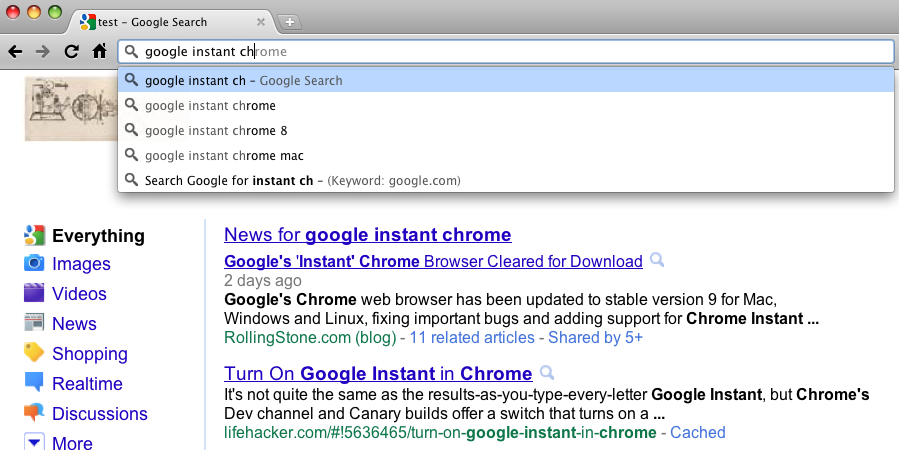Click the yellow price tag Shopping icon
Image resolution: width=899 pixels, height=450 pixels.
point(34,352)
